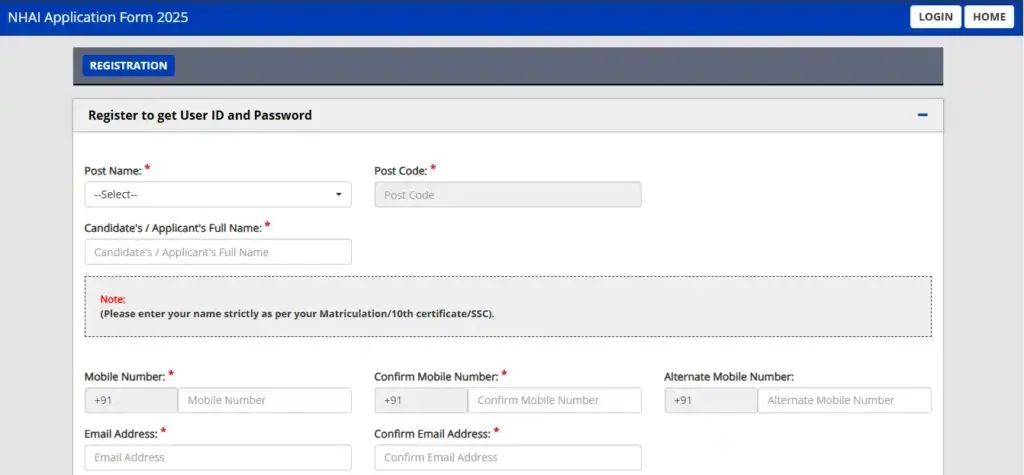This screenshot has height=475, width=1024.
Task: Click the Post Name dropdown arrow
Action: click(338, 195)
